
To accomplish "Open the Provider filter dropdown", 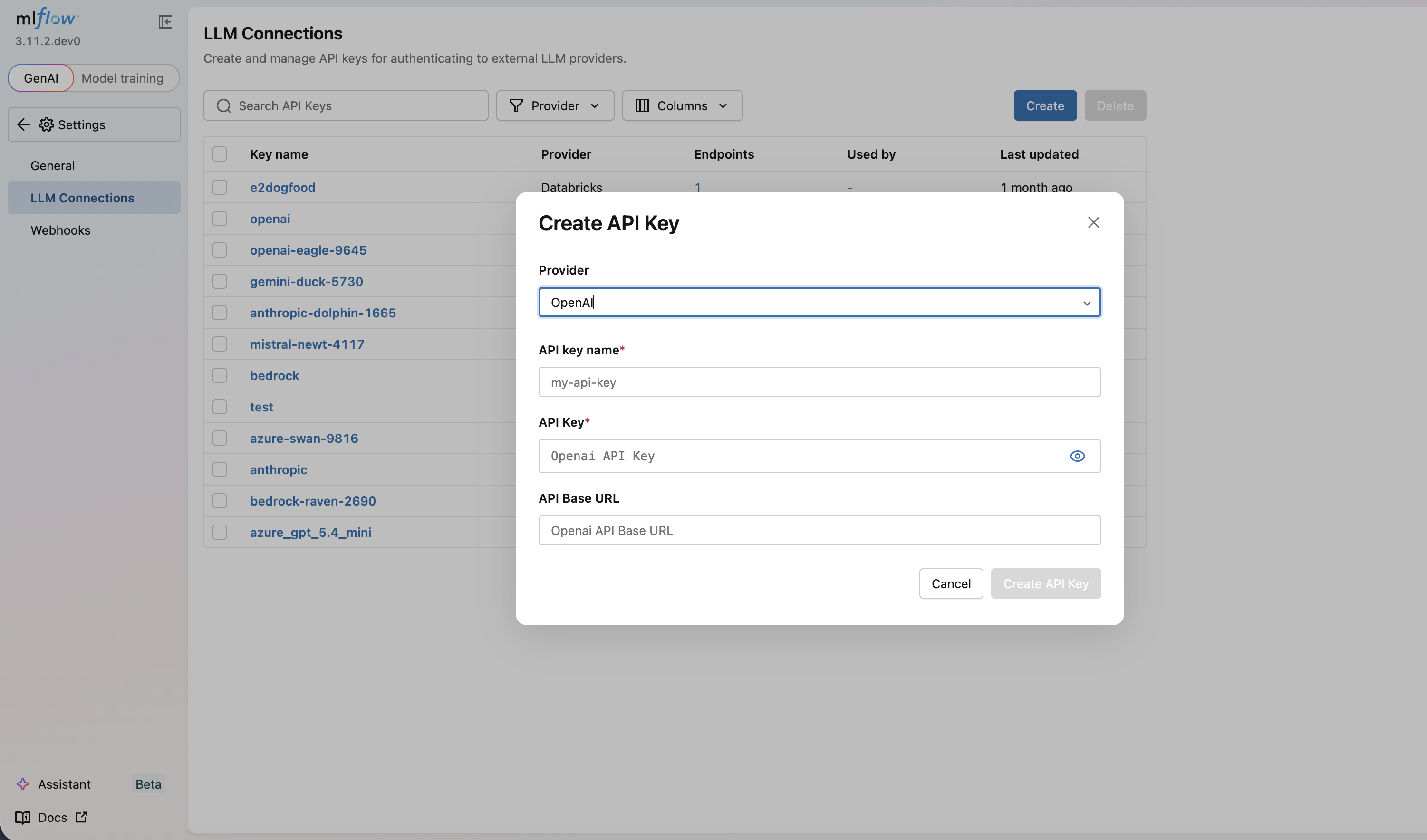I will click(x=555, y=106).
